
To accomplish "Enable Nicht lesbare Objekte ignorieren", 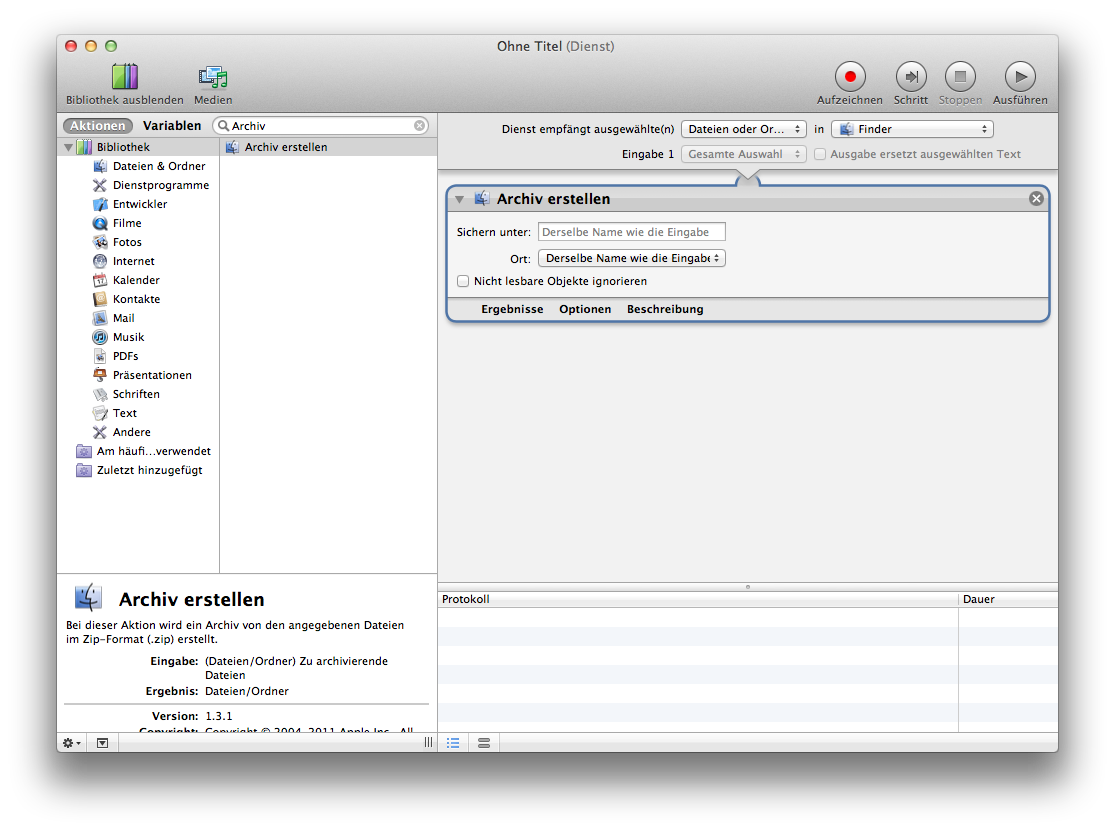I will click(463, 282).
